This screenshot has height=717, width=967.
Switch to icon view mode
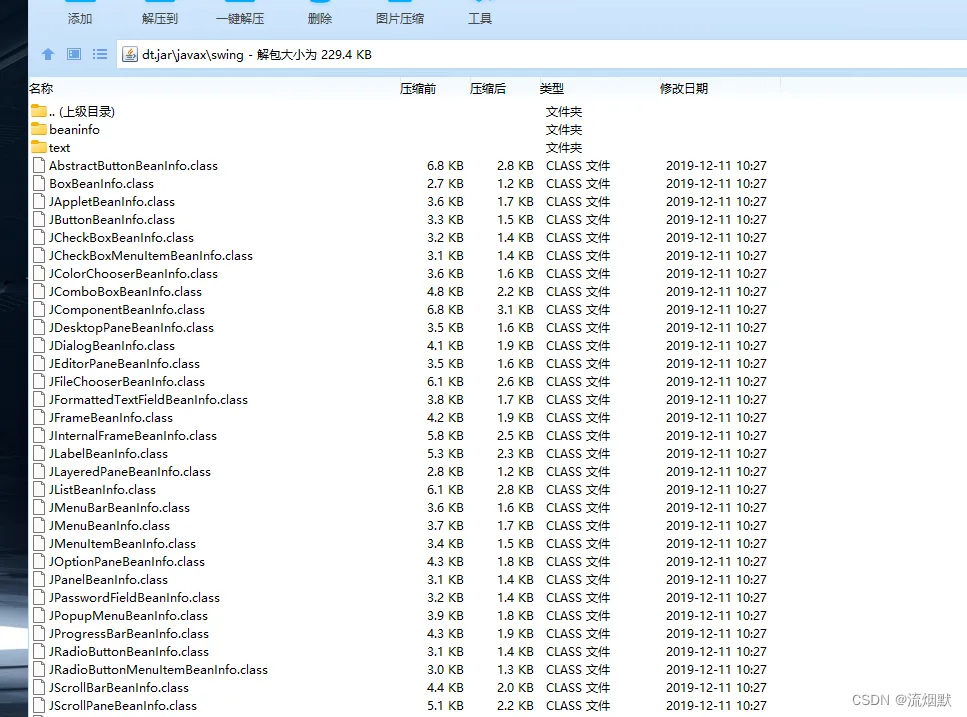74,54
